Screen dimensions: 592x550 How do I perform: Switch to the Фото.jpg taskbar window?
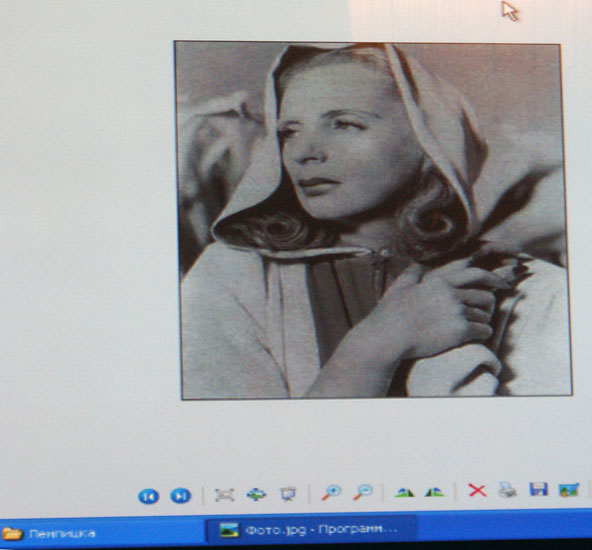311,530
